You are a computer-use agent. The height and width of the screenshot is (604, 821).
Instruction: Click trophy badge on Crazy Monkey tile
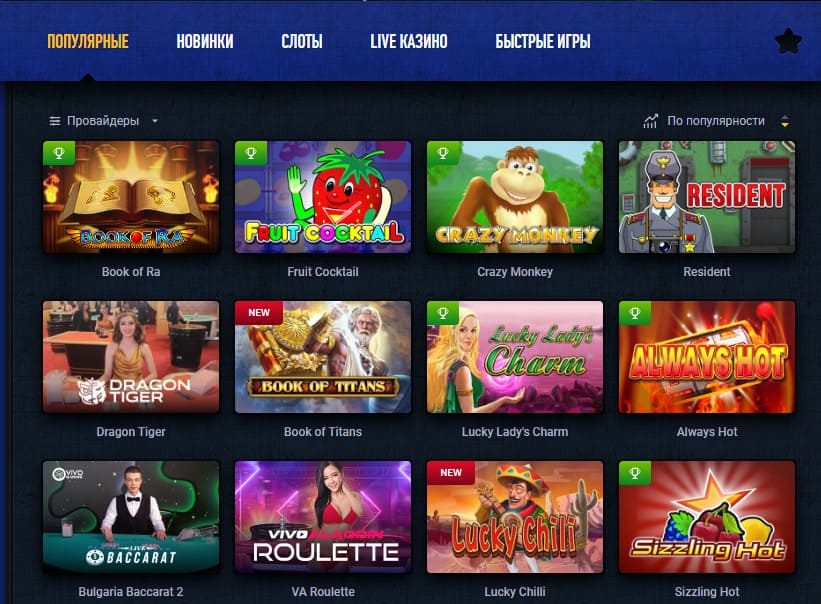coord(443,153)
